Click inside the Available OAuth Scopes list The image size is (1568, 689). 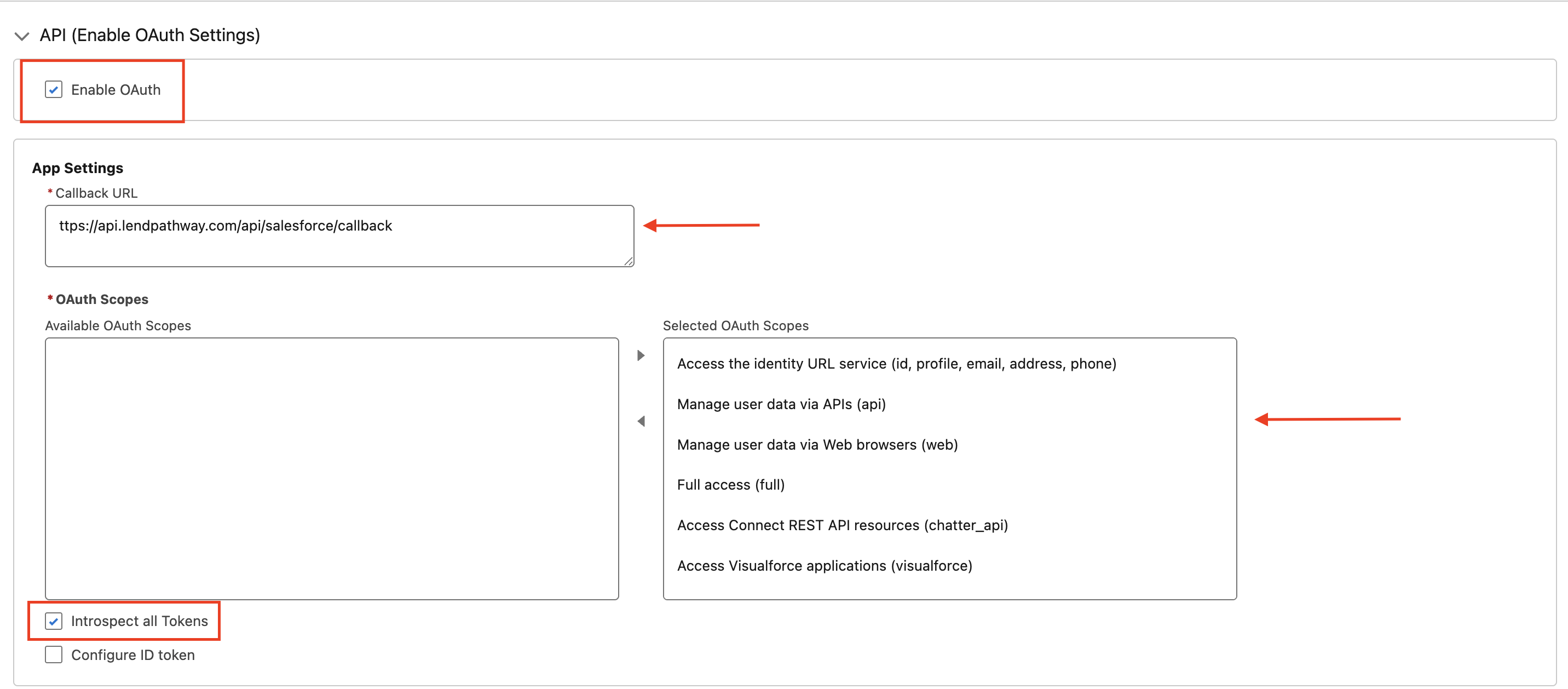tap(332, 468)
